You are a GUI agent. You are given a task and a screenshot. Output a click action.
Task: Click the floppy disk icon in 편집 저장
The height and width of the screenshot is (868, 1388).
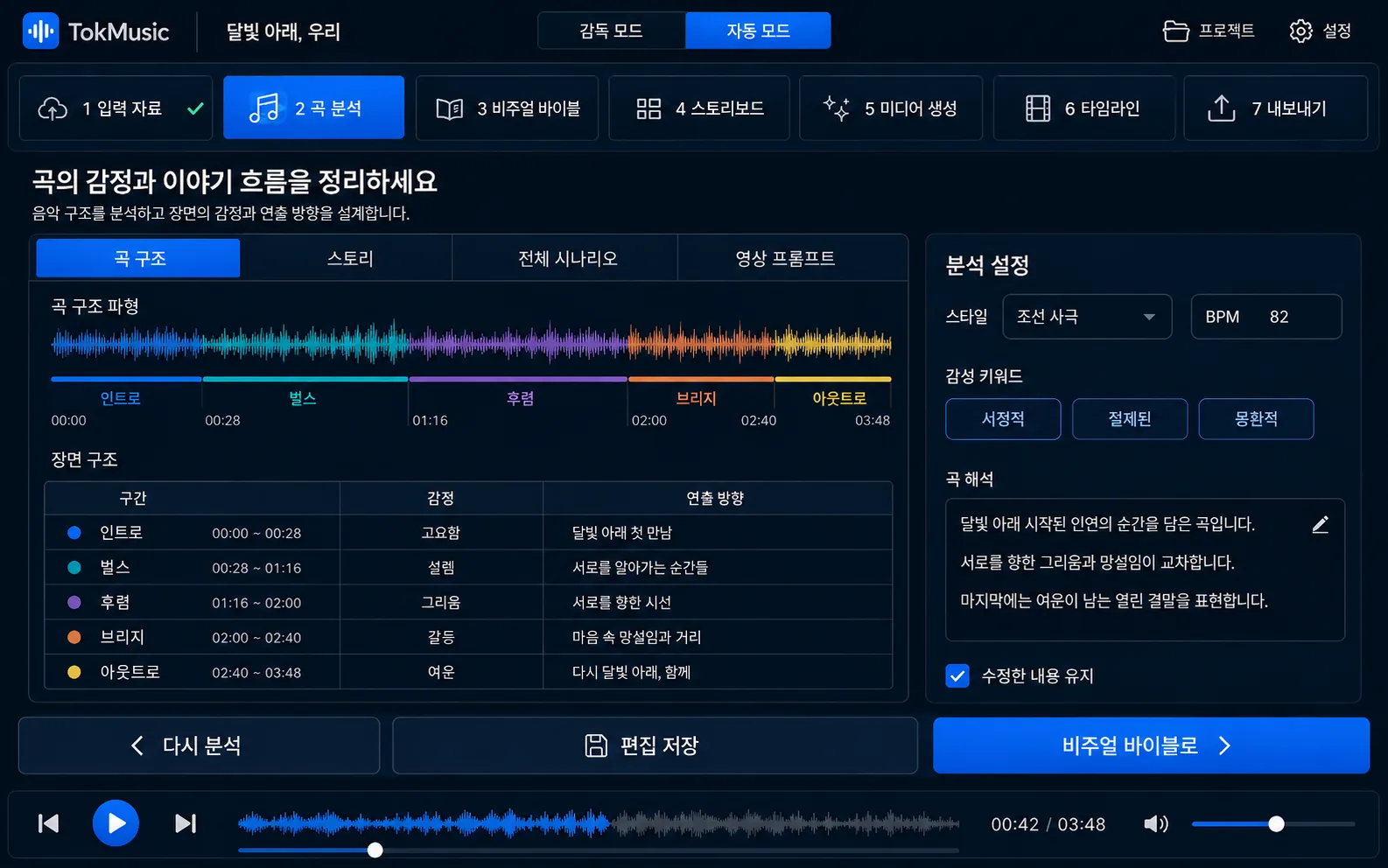coord(596,745)
